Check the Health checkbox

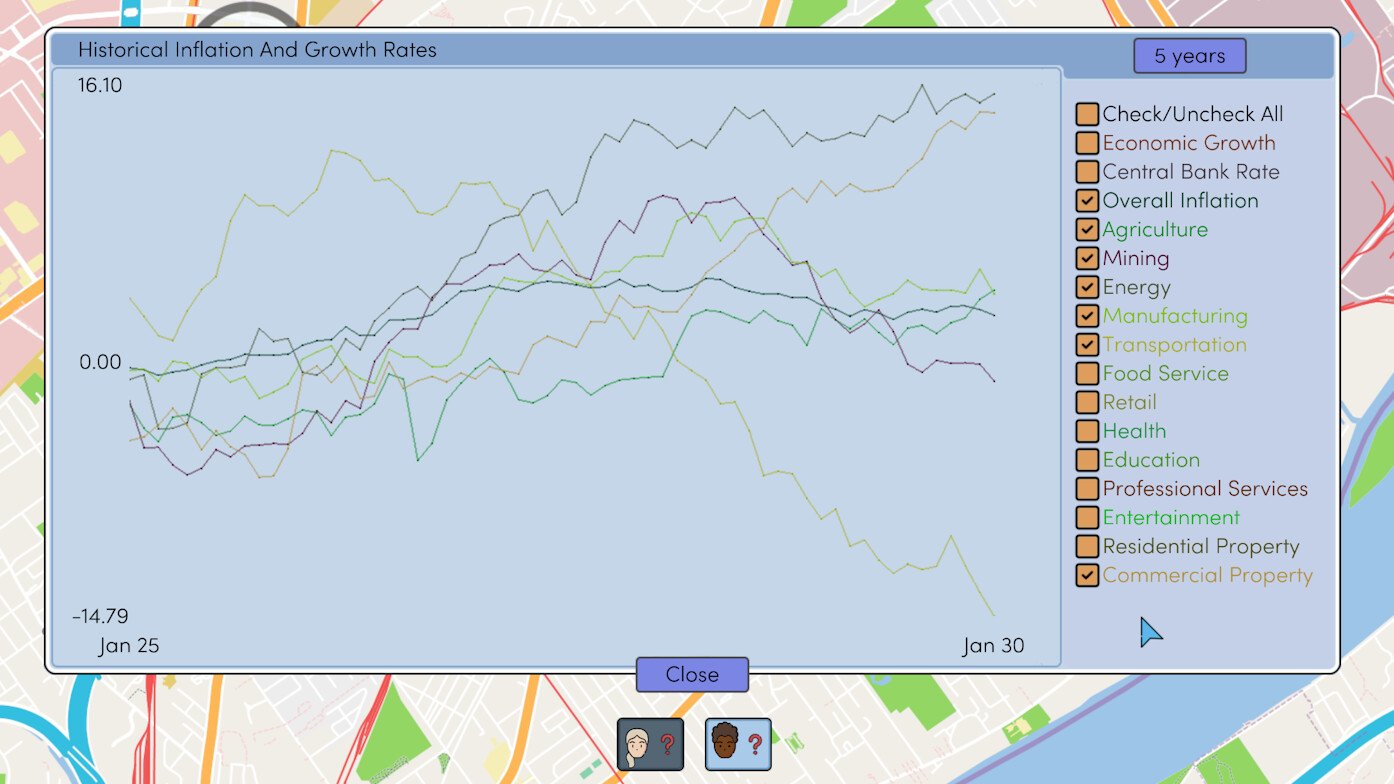tap(1087, 432)
